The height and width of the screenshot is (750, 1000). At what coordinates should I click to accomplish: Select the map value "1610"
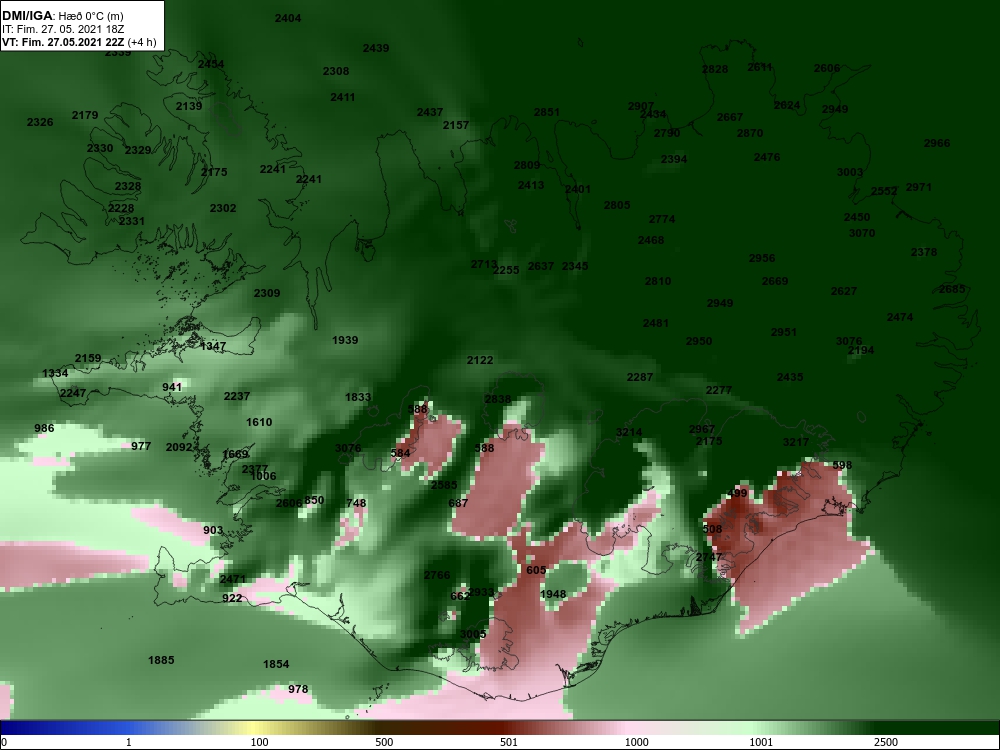(259, 422)
